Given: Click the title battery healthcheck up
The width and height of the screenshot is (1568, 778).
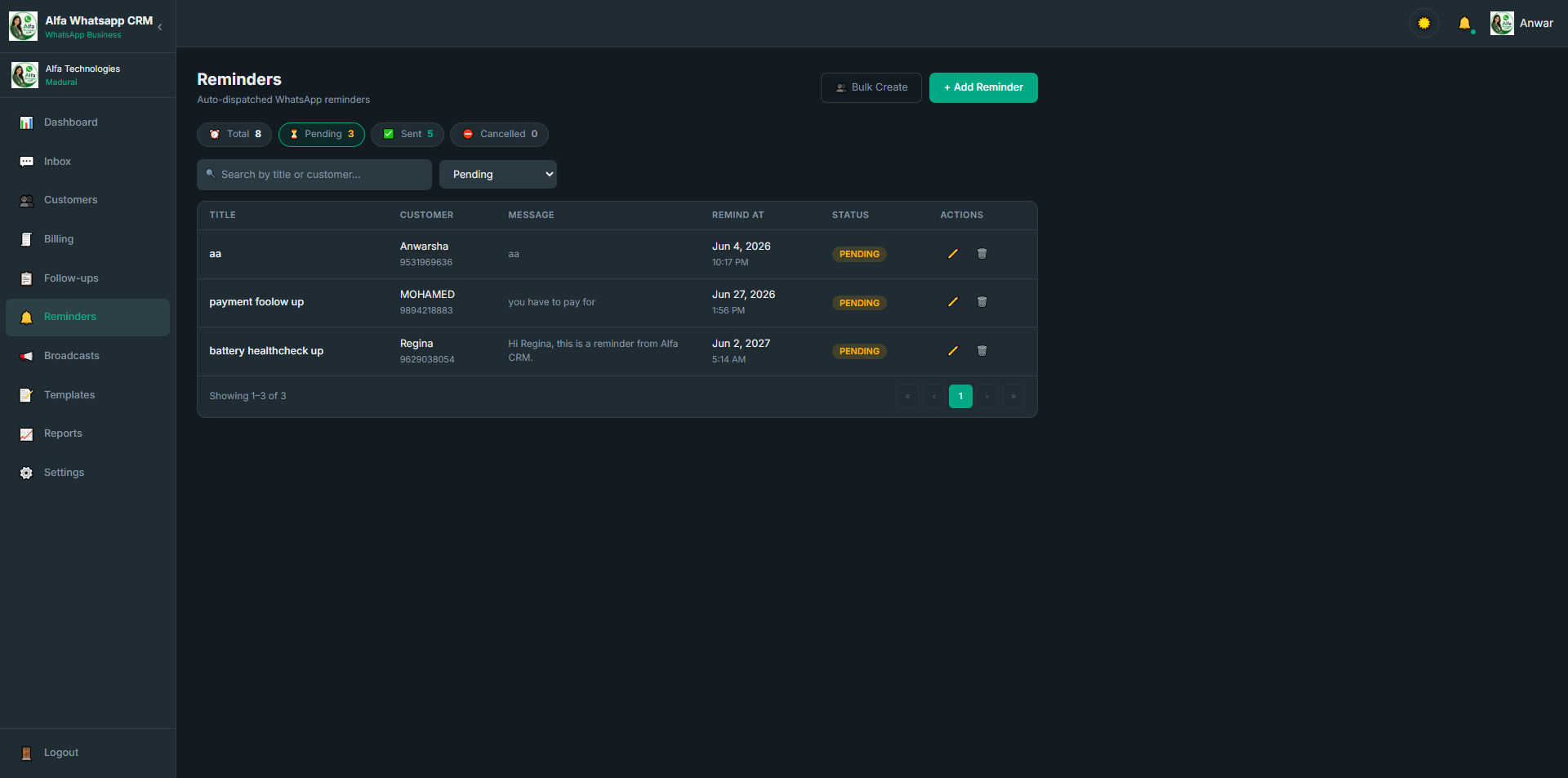Looking at the screenshot, I should click(266, 351).
